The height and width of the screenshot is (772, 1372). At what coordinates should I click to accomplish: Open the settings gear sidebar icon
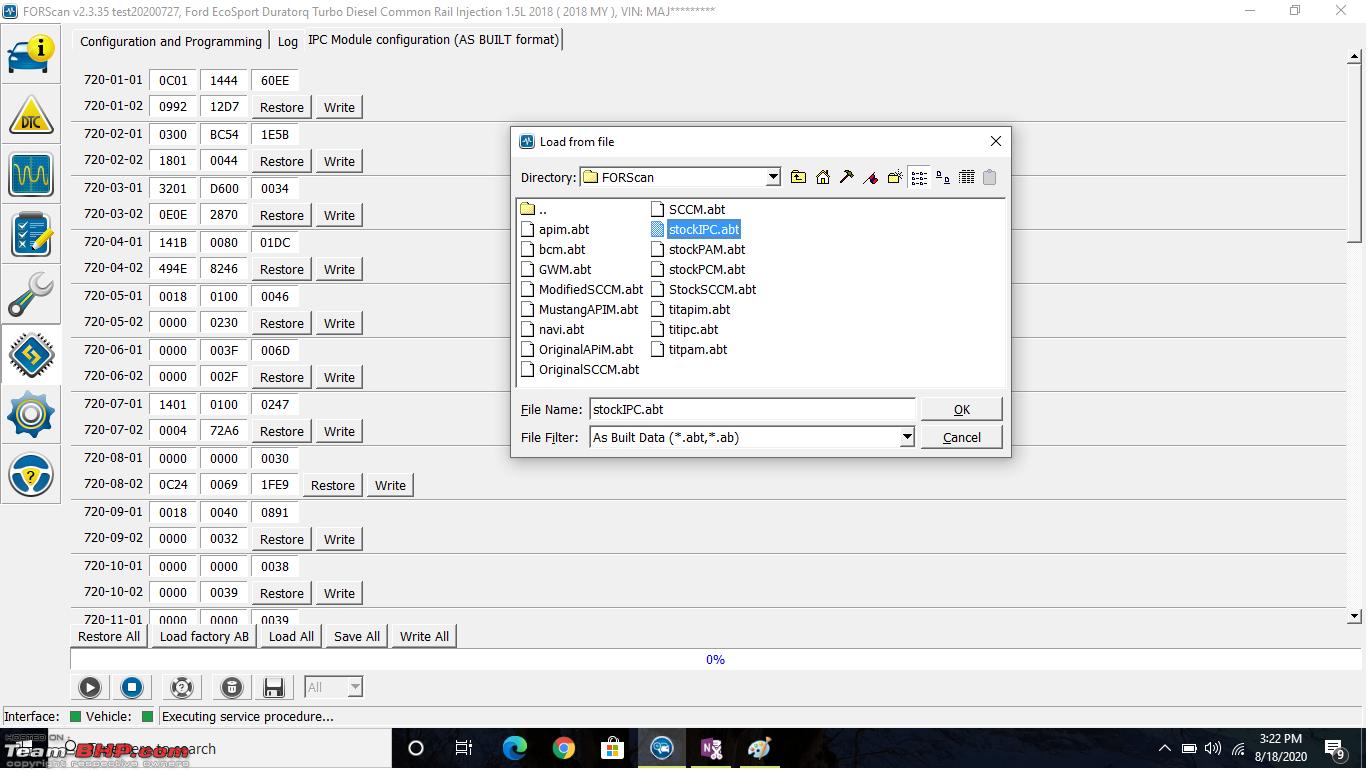coord(31,415)
